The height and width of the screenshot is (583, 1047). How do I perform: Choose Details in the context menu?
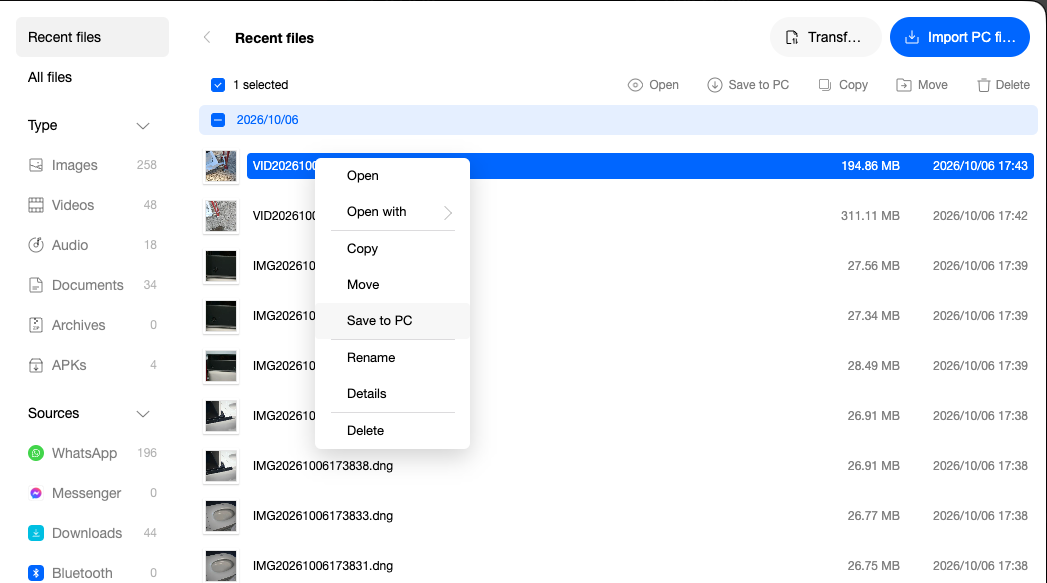[392, 393]
